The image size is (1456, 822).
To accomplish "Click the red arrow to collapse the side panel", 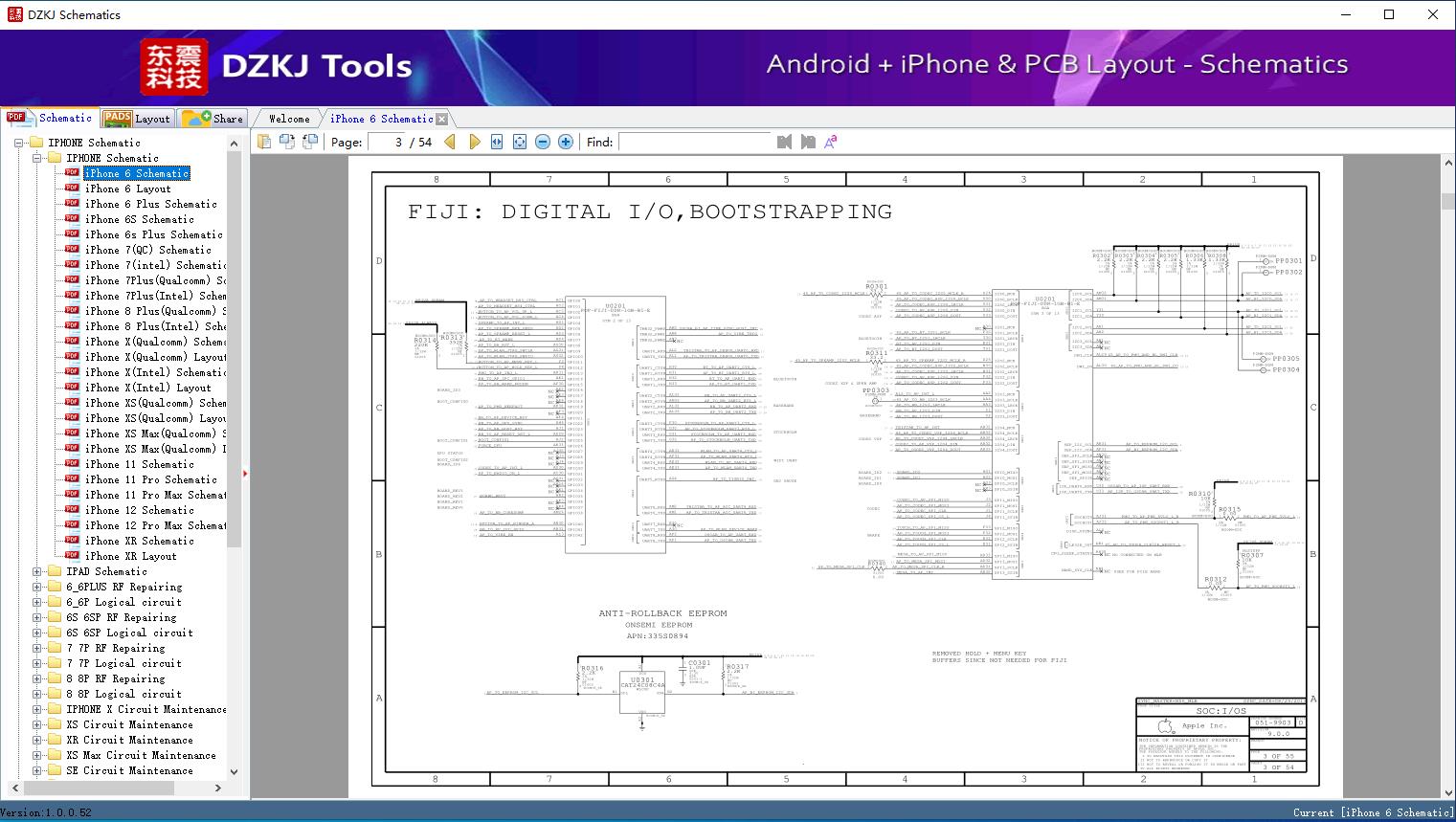I will click(x=246, y=473).
